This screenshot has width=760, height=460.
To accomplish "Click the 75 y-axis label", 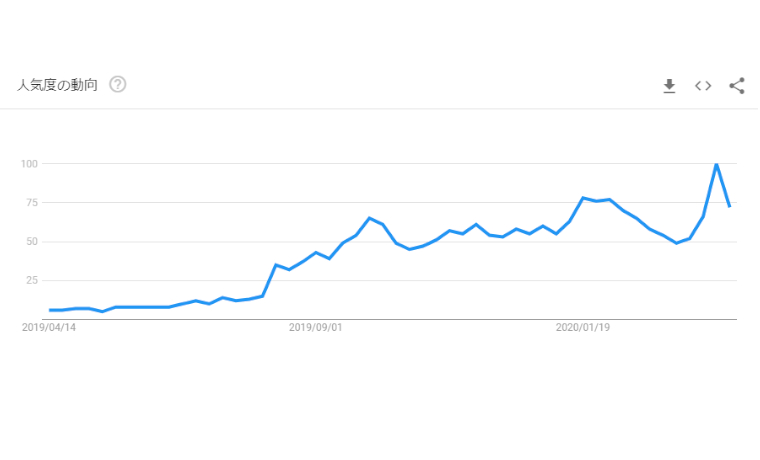I will pyautogui.click(x=30, y=203).
